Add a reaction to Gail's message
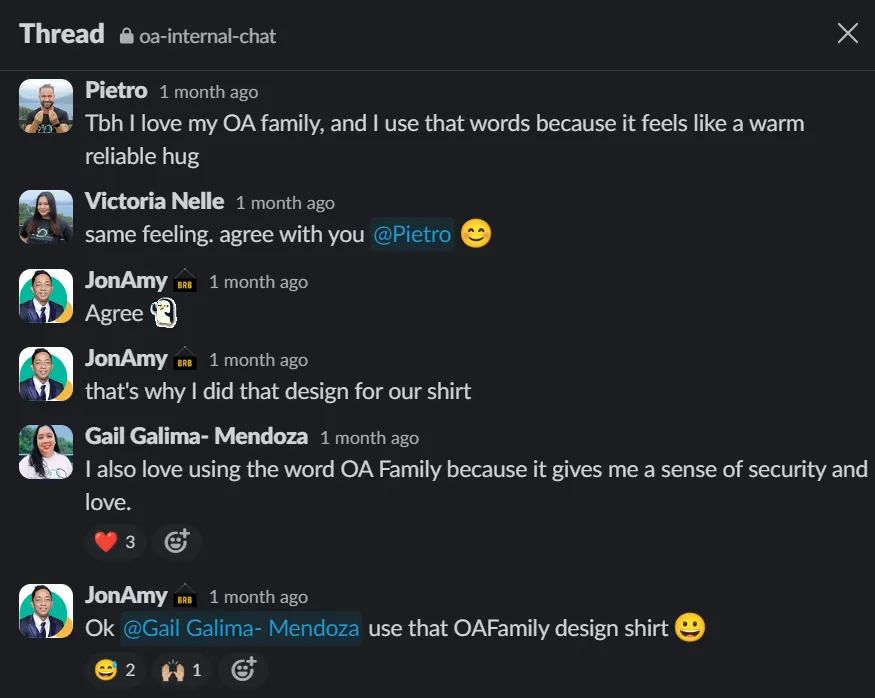 (177, 542)
